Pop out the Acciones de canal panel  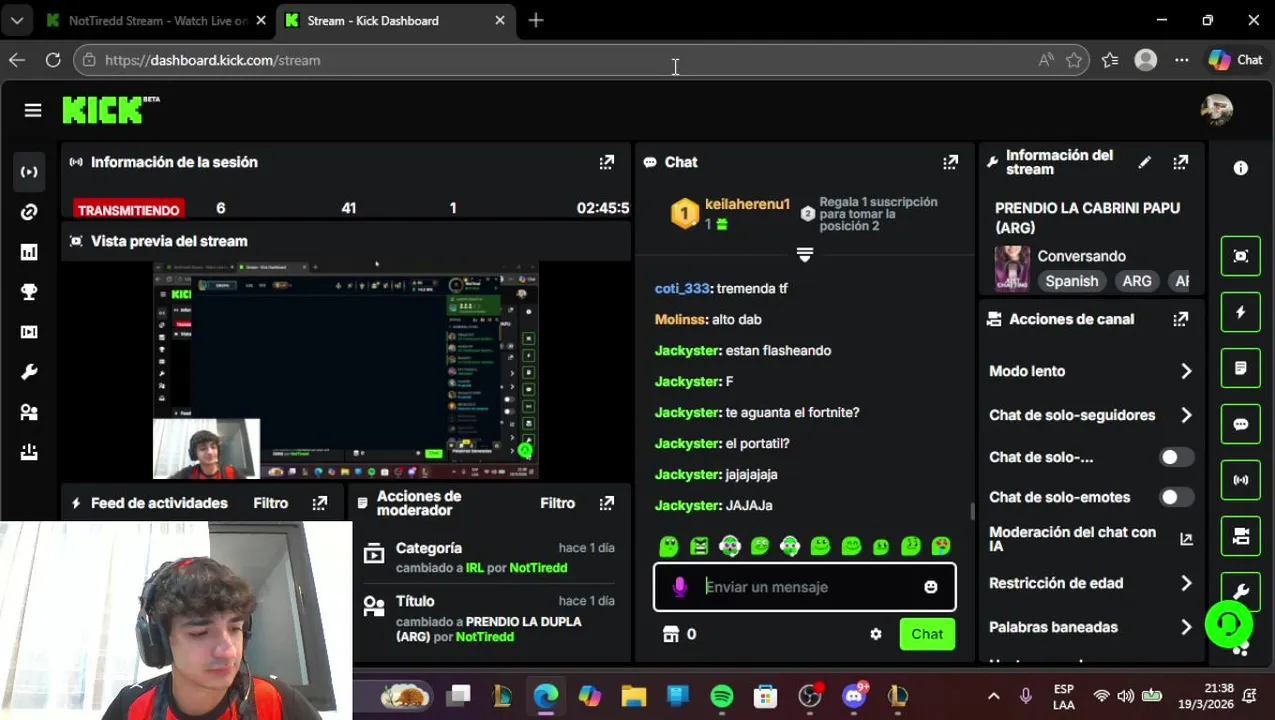[x=1181, y=319]
